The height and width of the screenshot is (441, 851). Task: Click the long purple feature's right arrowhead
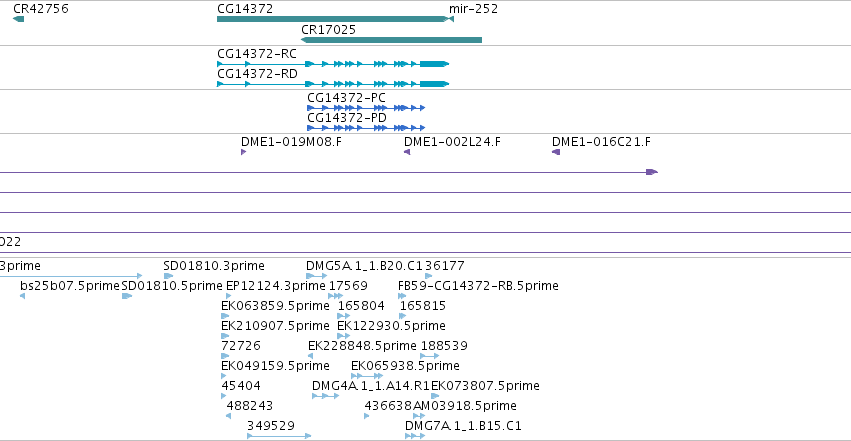pyautogui.click(x=652, y=172)
